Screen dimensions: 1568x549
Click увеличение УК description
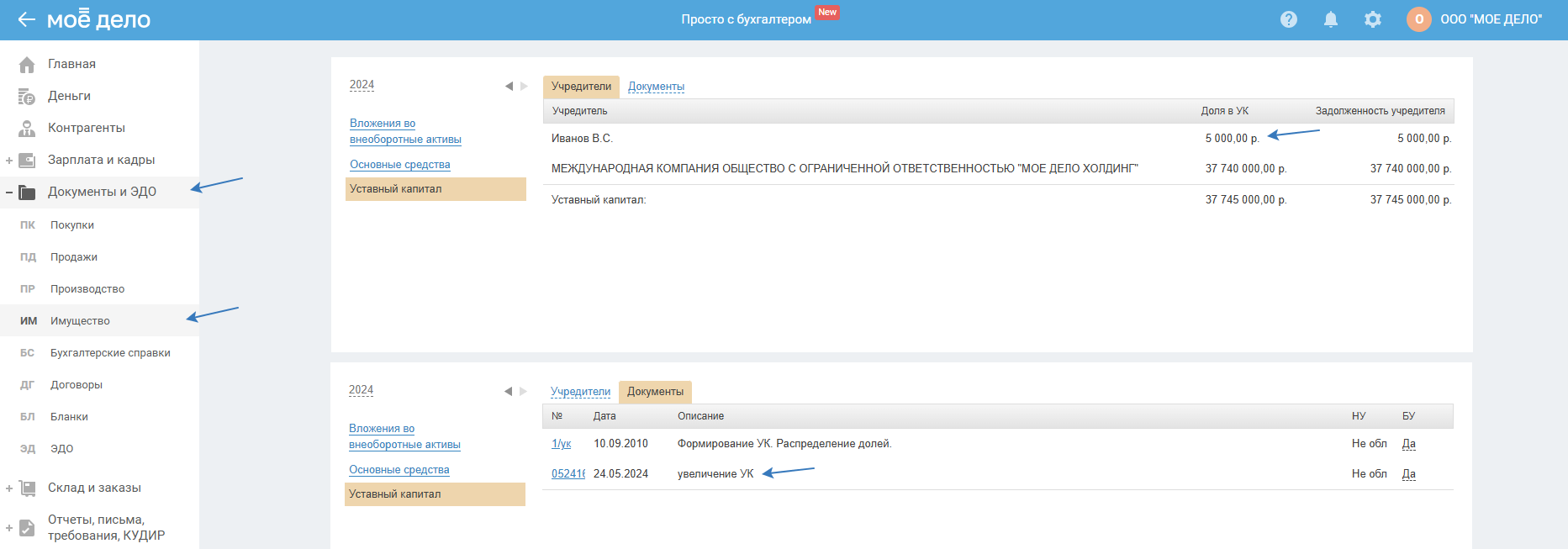point(715,474)
